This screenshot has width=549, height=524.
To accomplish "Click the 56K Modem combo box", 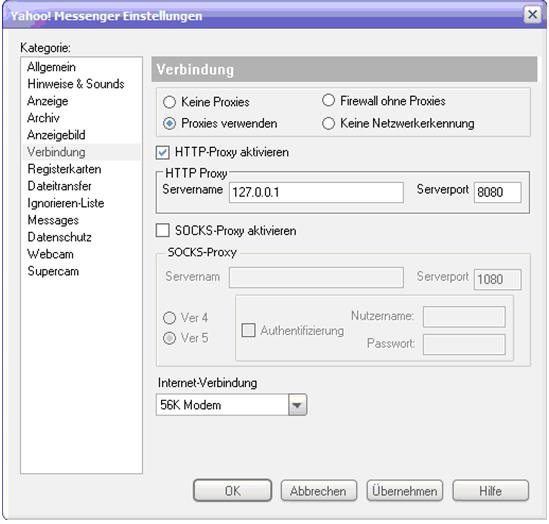I will click(231, 405).
